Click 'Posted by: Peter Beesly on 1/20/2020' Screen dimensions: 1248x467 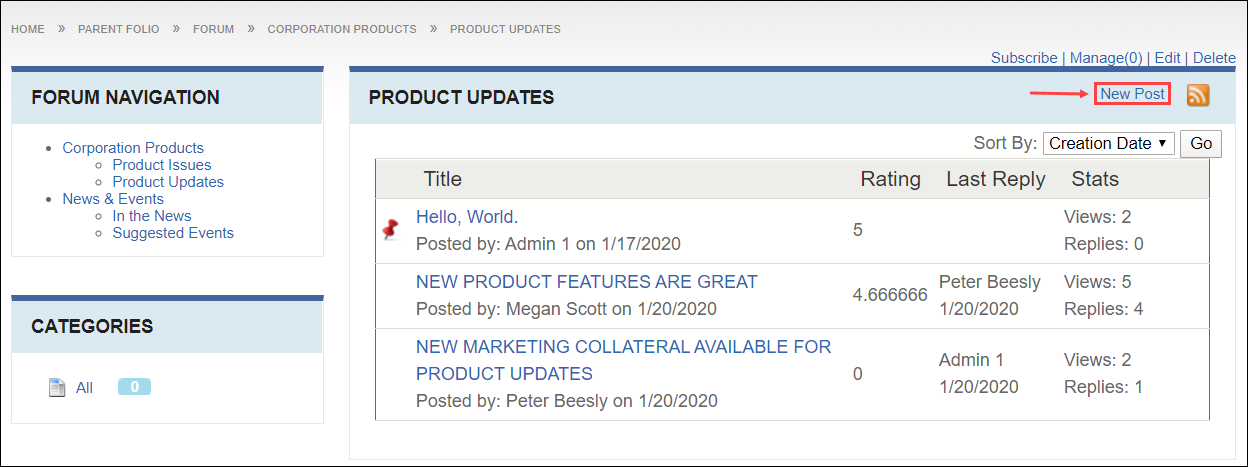point(567,401)
